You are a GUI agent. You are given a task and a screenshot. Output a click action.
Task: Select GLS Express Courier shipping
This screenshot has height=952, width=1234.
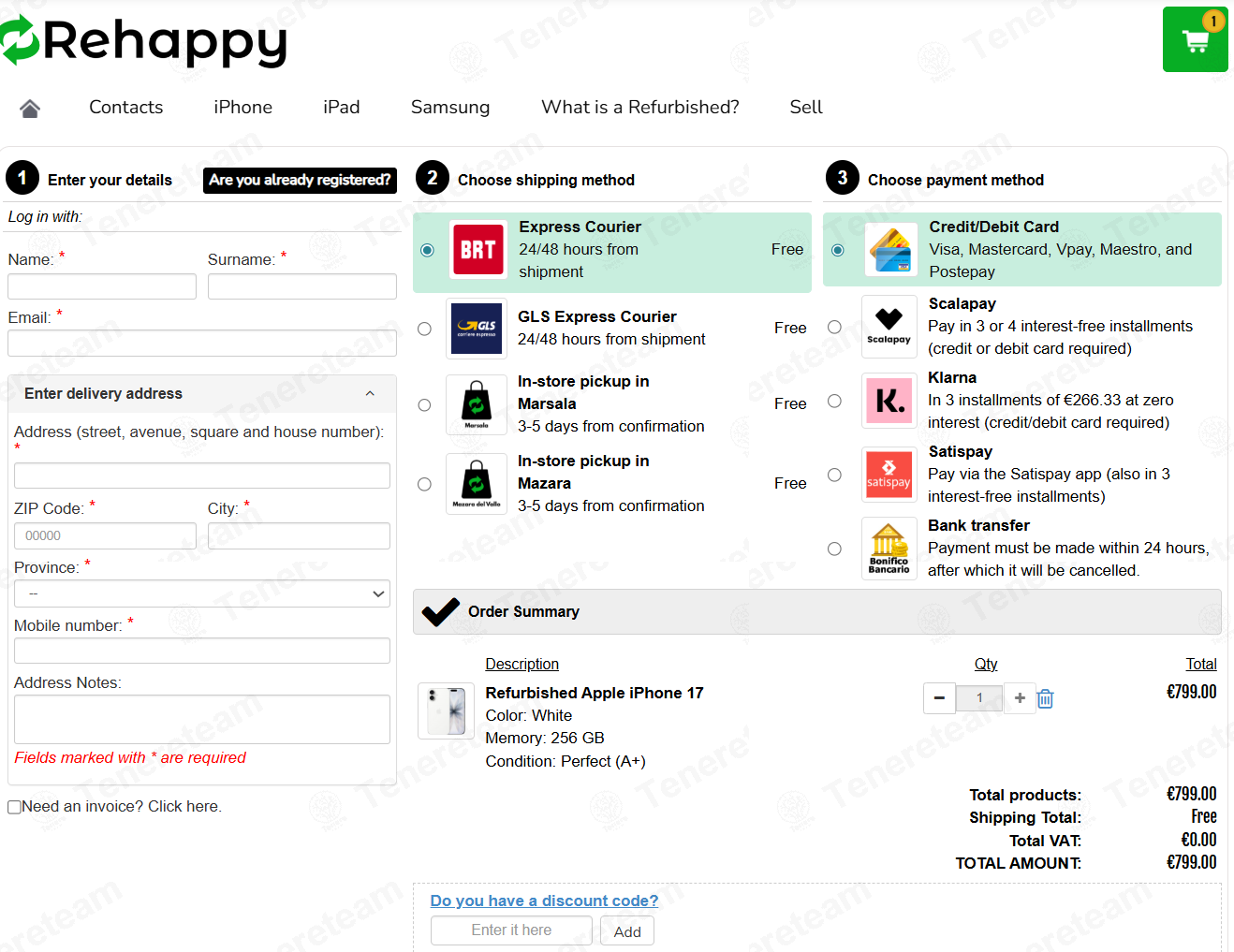(x=424, y=329)
